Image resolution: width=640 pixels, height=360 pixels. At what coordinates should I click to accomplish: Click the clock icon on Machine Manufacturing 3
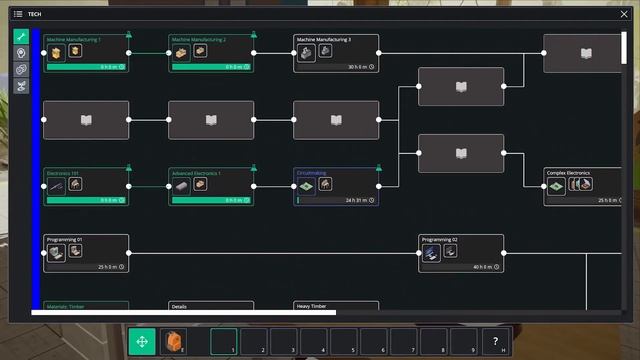371,67
